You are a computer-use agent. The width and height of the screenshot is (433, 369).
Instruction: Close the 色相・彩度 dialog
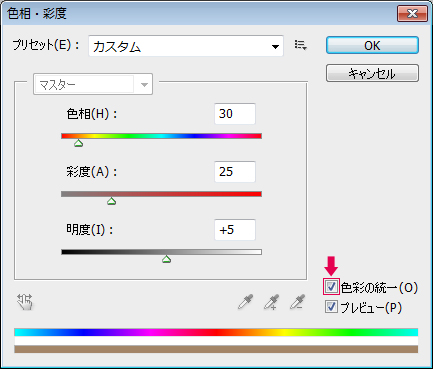[412, 14]
